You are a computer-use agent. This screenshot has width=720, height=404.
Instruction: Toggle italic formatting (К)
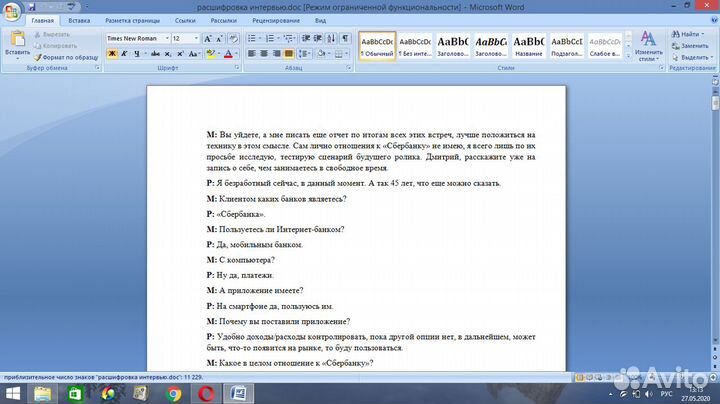(124, 54)
